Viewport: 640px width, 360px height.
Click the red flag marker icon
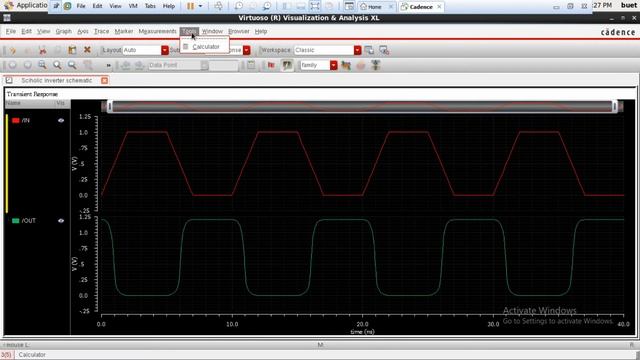(271, 65)
